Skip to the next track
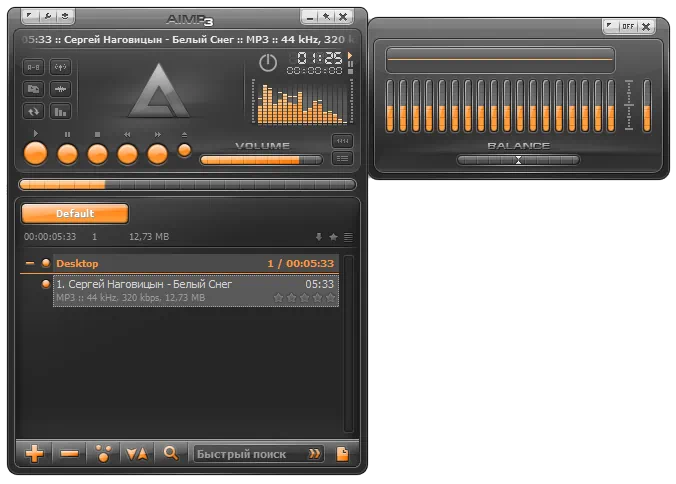 pos(157,154)
